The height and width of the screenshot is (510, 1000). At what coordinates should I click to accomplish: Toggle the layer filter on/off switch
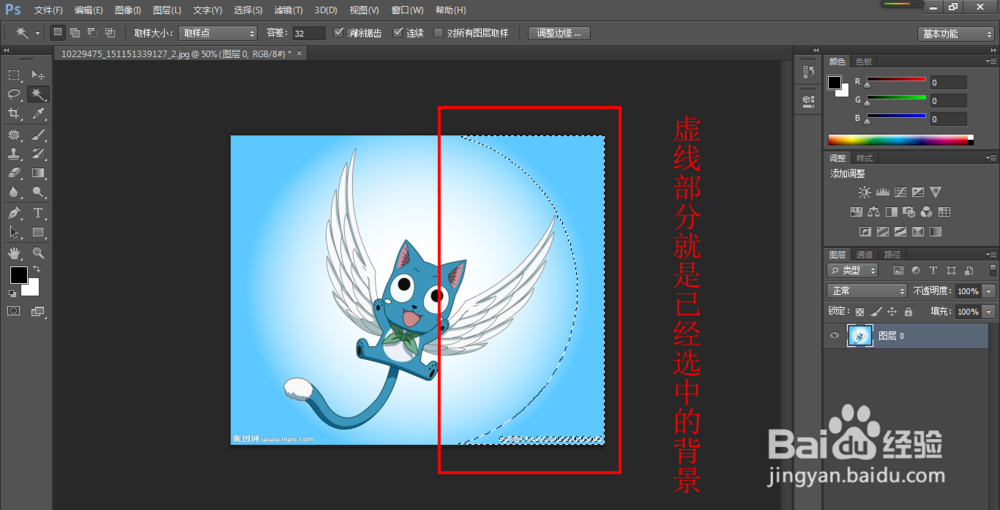click(992, 270)
